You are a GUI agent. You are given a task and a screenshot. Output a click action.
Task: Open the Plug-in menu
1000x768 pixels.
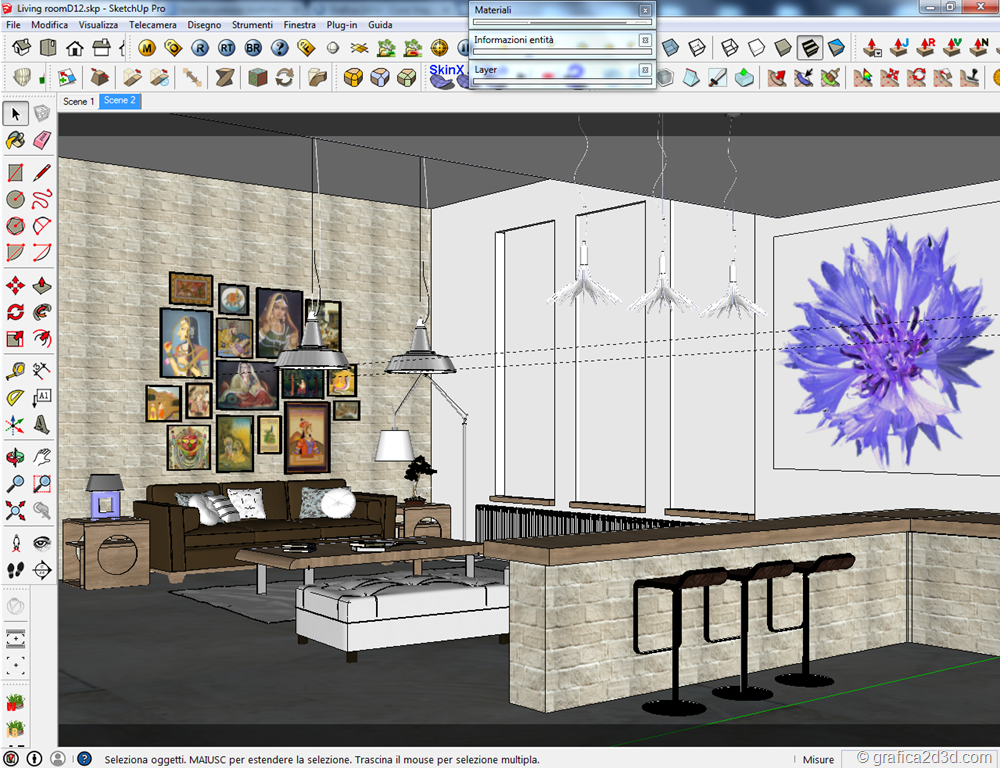point(342,24)
